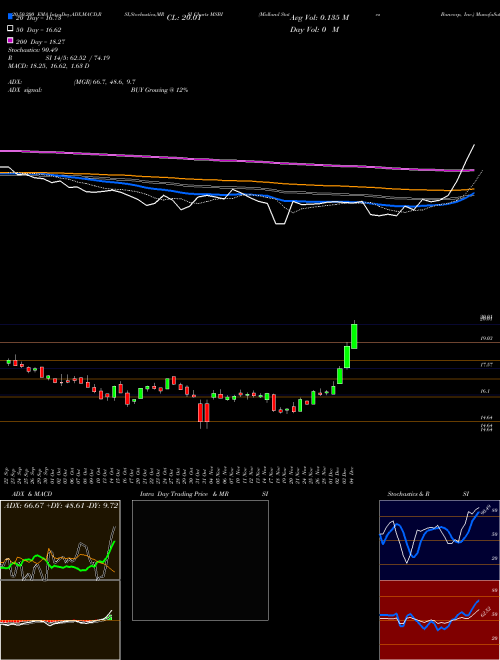500x660 pixels.
Task: Click the 'Day Vol: 0 M' label
Action: (x=314, y=30)
